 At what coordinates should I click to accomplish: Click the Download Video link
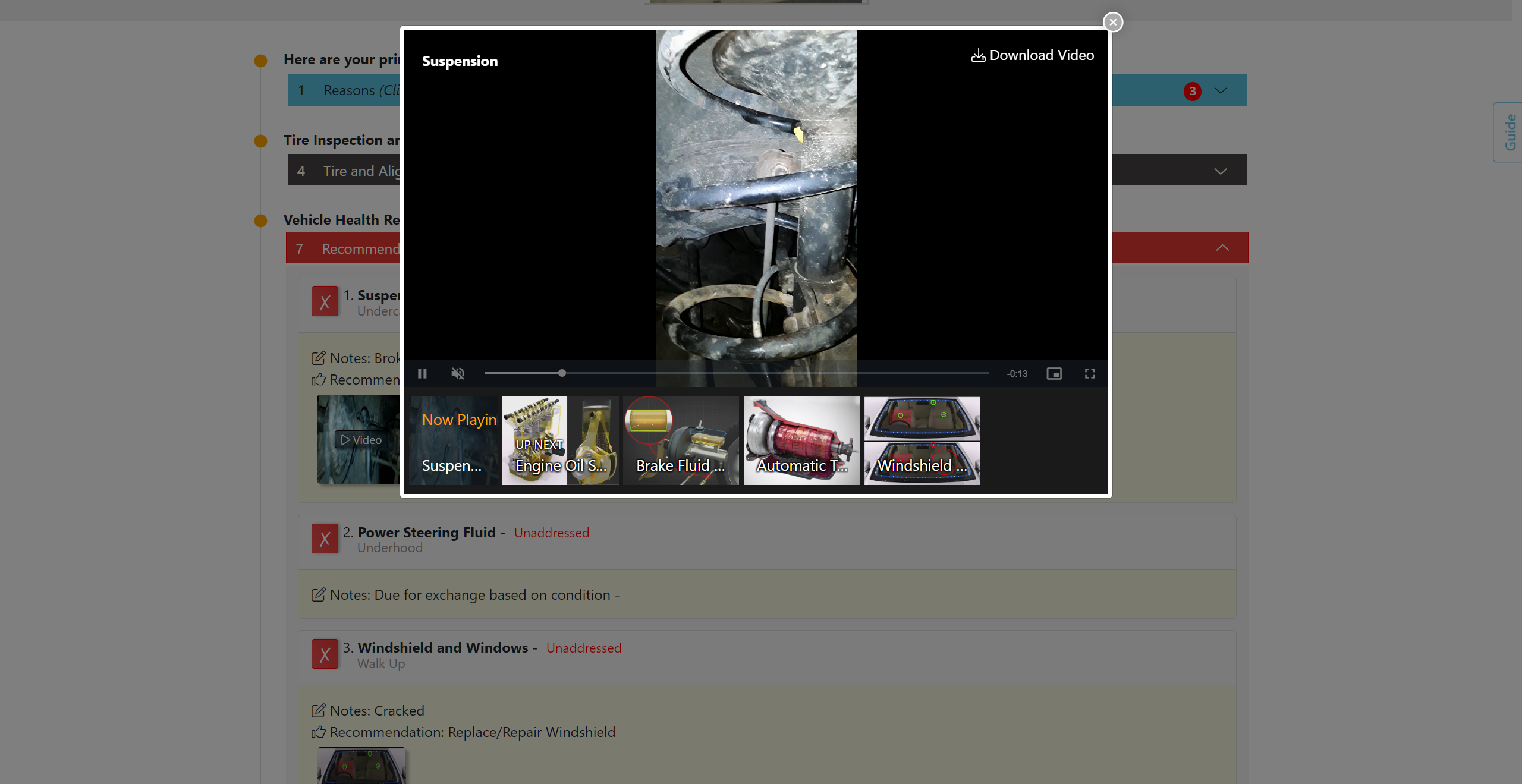[1033, 55]
